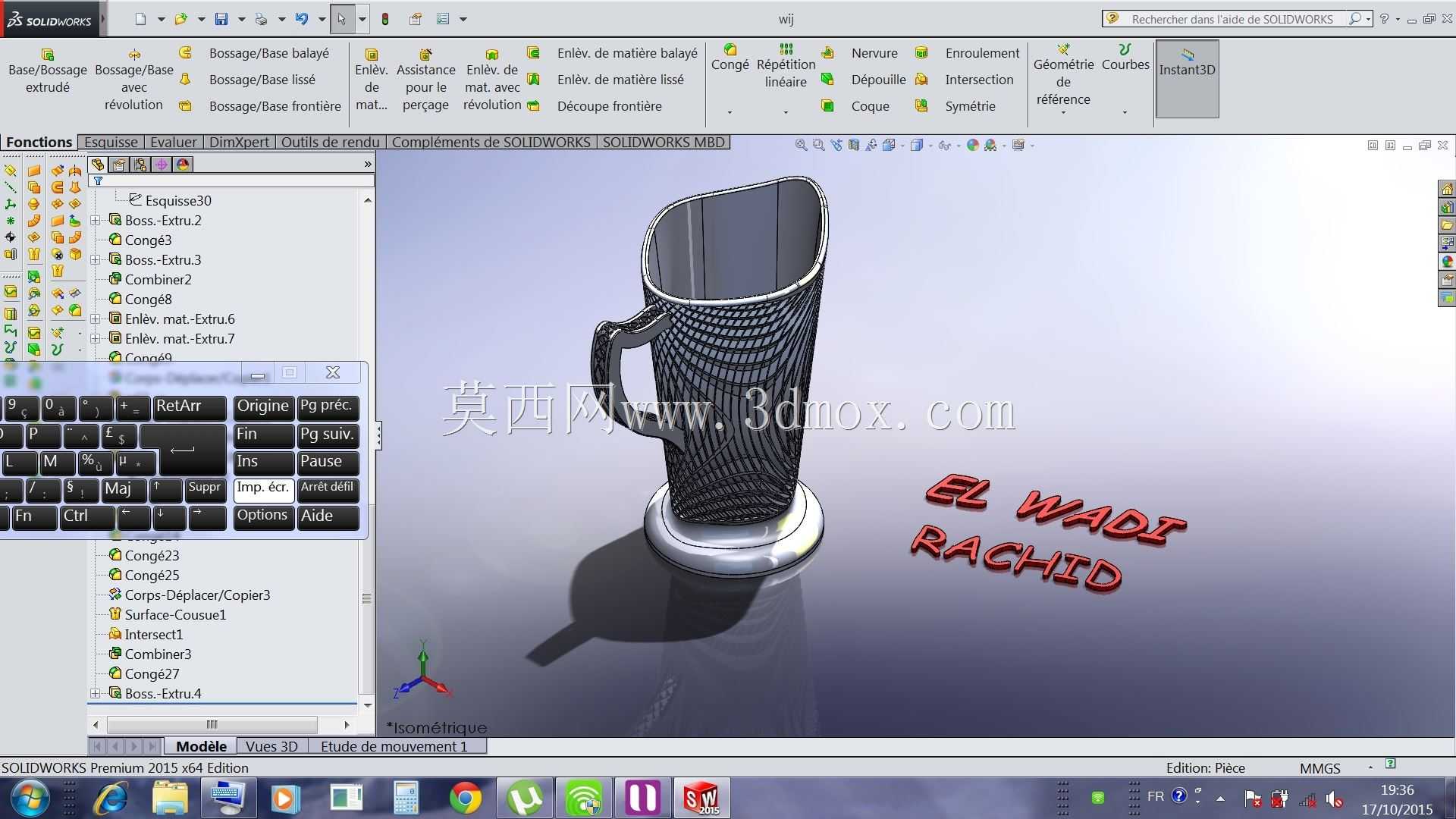Switch to the Vues 3D tab
The image size is (1456, 819).
(x=271, y=746)
